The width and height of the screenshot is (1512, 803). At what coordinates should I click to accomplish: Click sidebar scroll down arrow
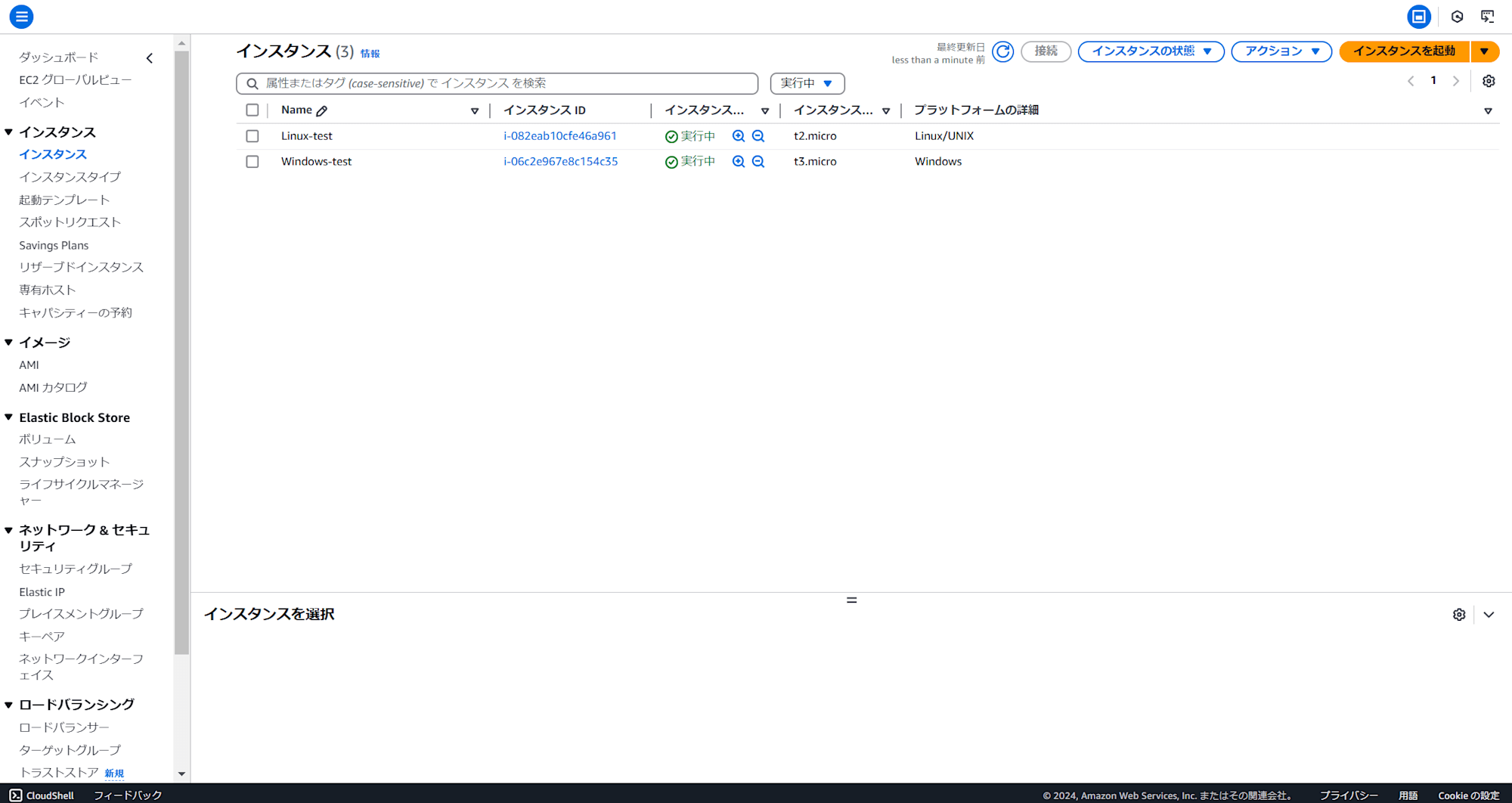coord(181,774)
